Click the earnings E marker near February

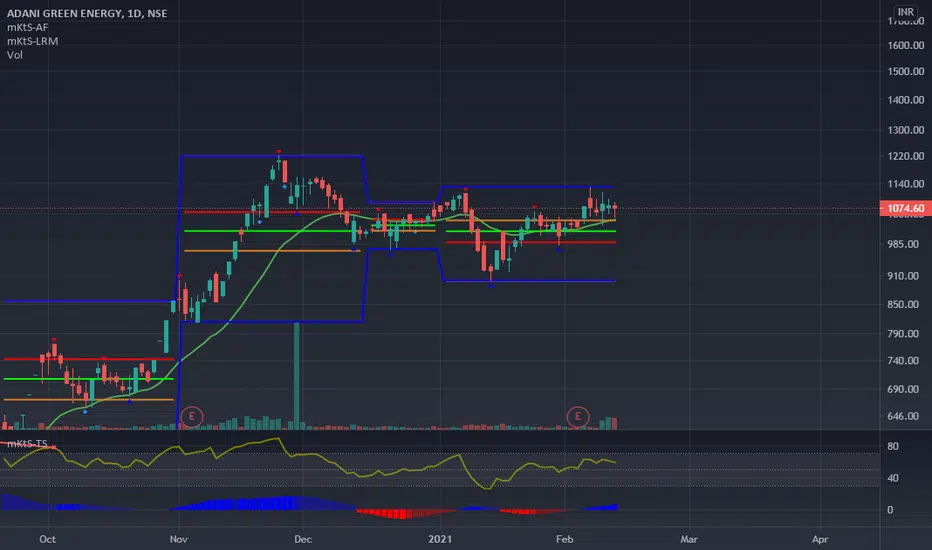pos(578,417)
